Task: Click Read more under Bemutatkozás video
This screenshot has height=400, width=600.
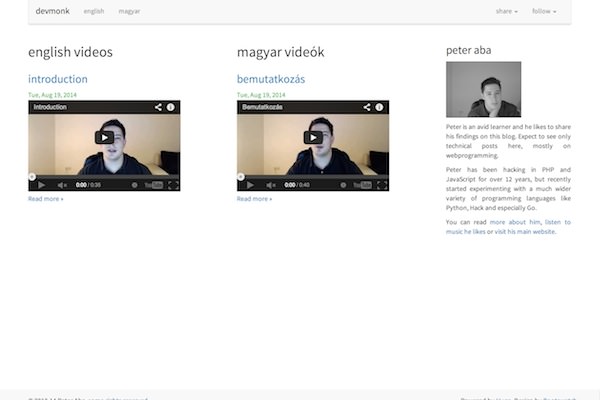Action: click(x=254, y=199)
